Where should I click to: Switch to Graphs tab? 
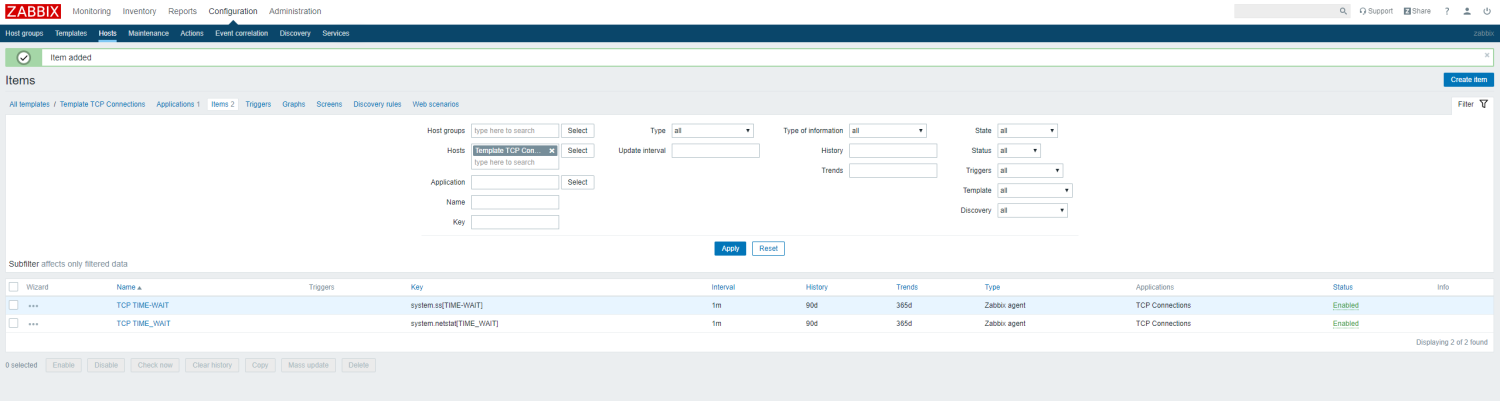294,104
